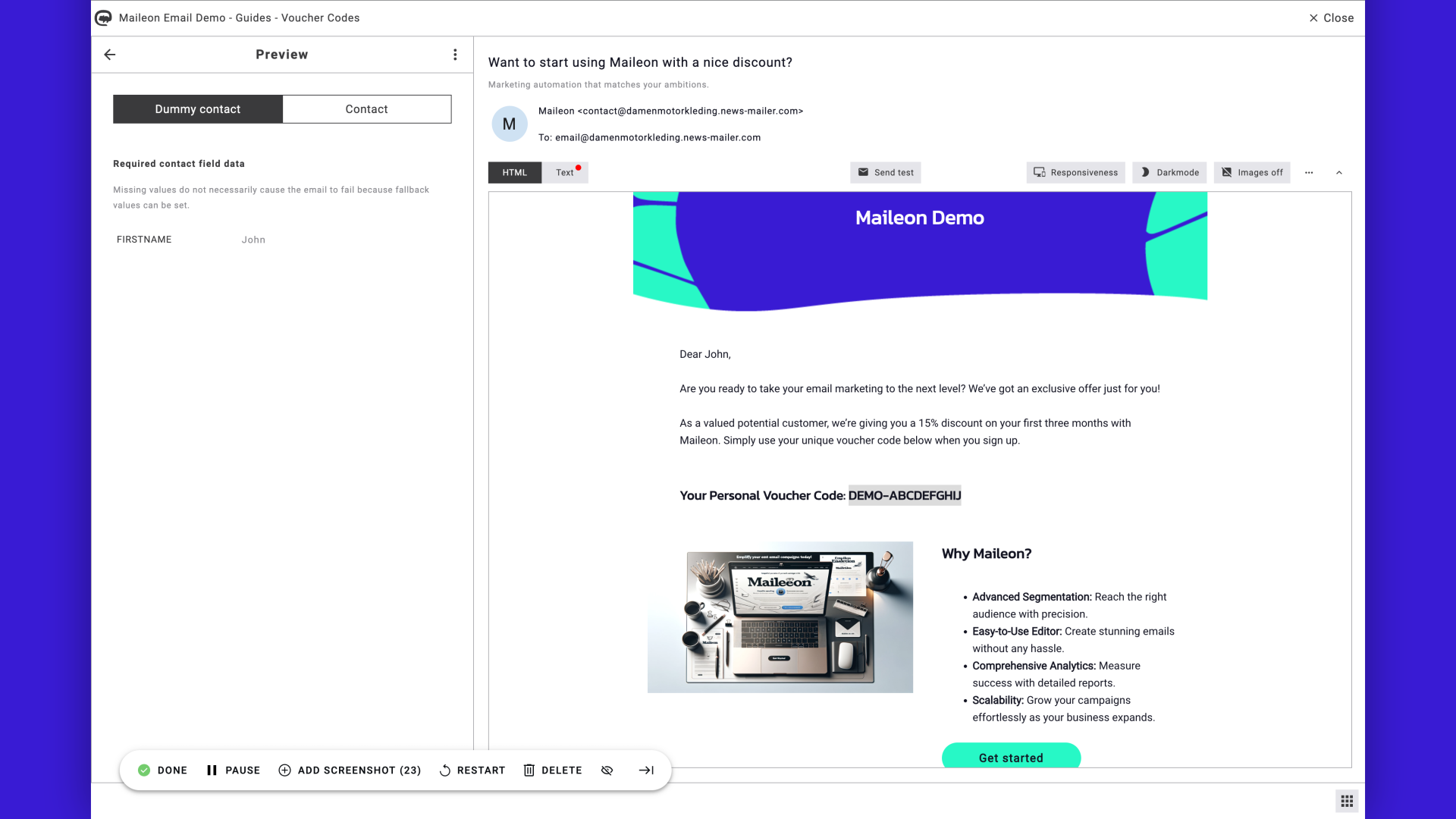Delete the recording
Image resolution: width=1456 pixels, height=819 pixels.
pos(553,770)
